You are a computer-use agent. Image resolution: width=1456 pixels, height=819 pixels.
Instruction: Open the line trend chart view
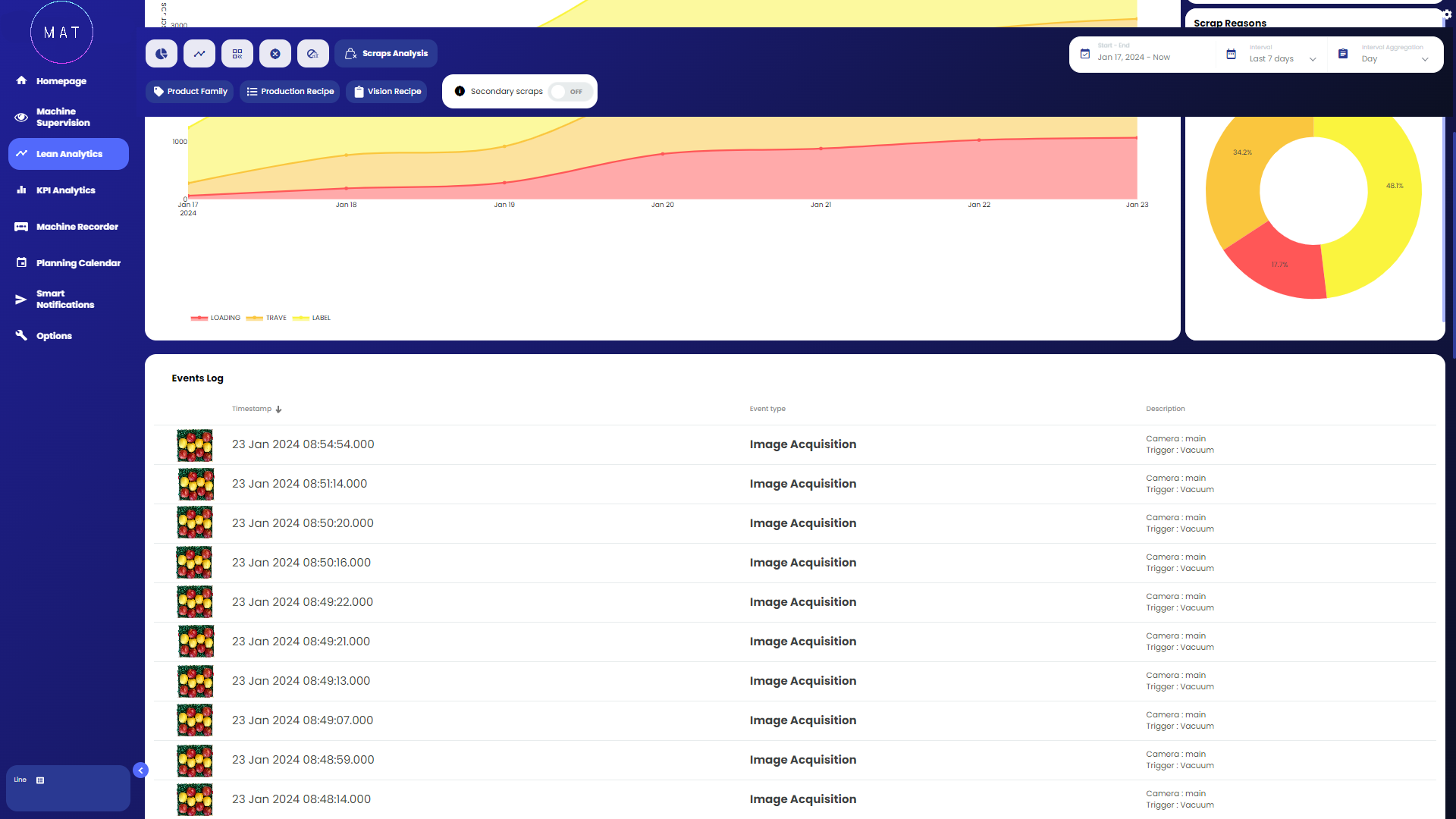pyautogui.click(x=199, y=54)
